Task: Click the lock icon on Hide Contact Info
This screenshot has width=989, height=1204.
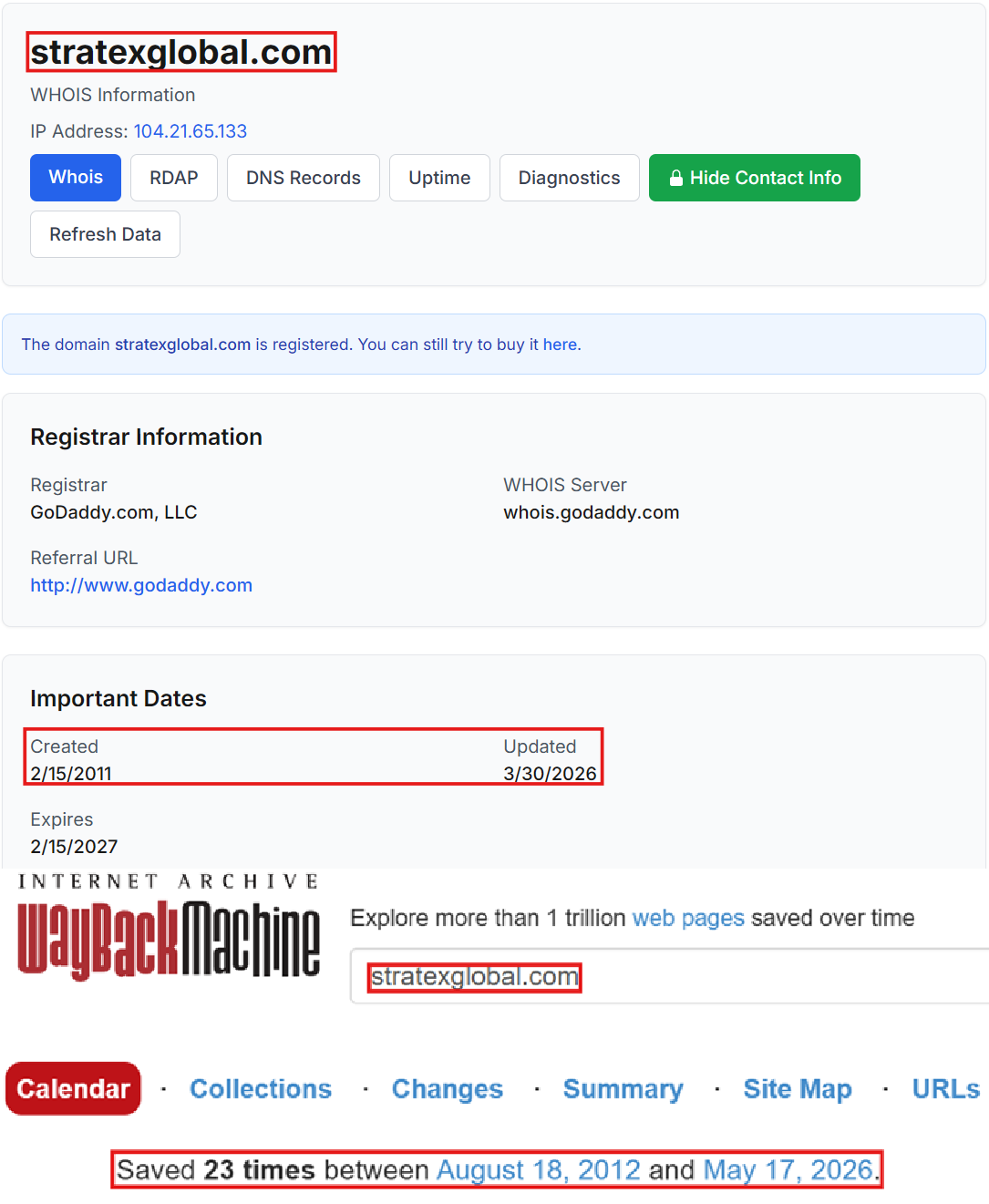Action: coord(675,178)
